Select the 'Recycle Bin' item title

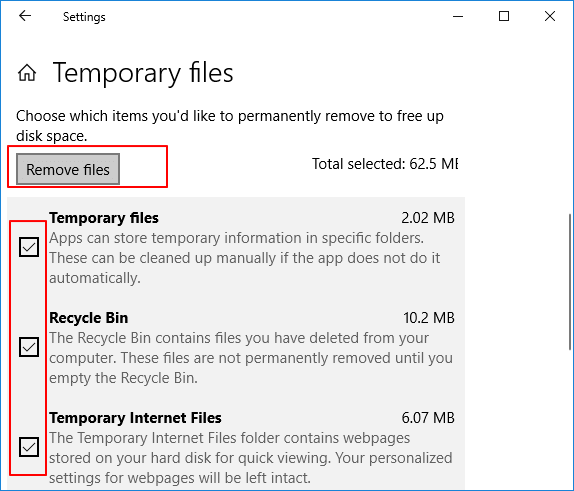(89, 318)
